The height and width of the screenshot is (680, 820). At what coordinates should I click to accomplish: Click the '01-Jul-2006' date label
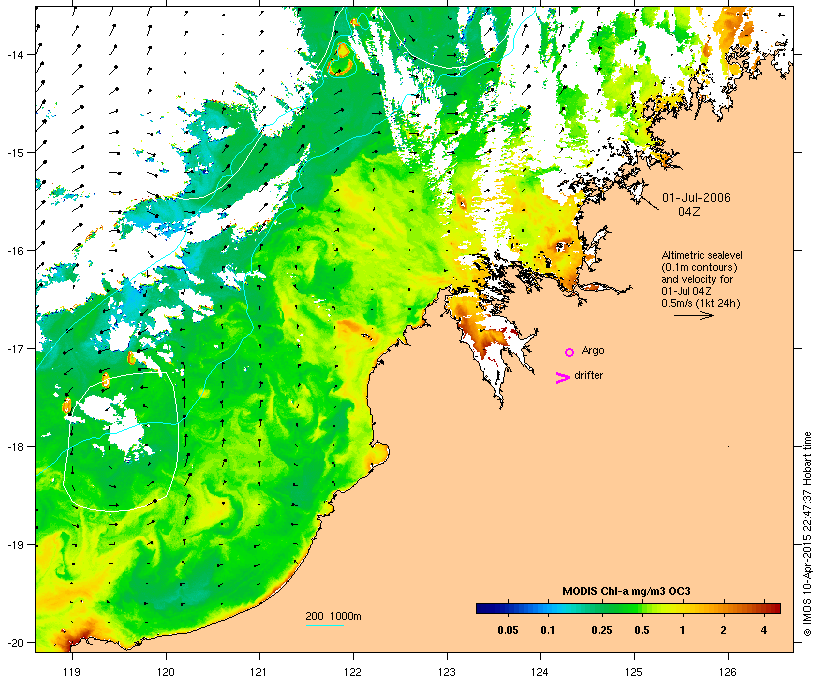(696, 198)
